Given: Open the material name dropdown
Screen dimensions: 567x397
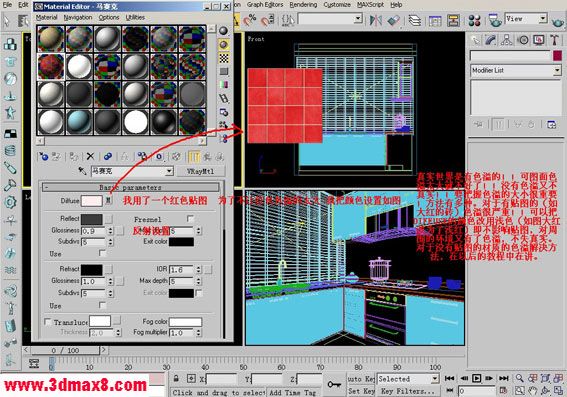Looking at the screenshot, I should (x=169, y=171).
